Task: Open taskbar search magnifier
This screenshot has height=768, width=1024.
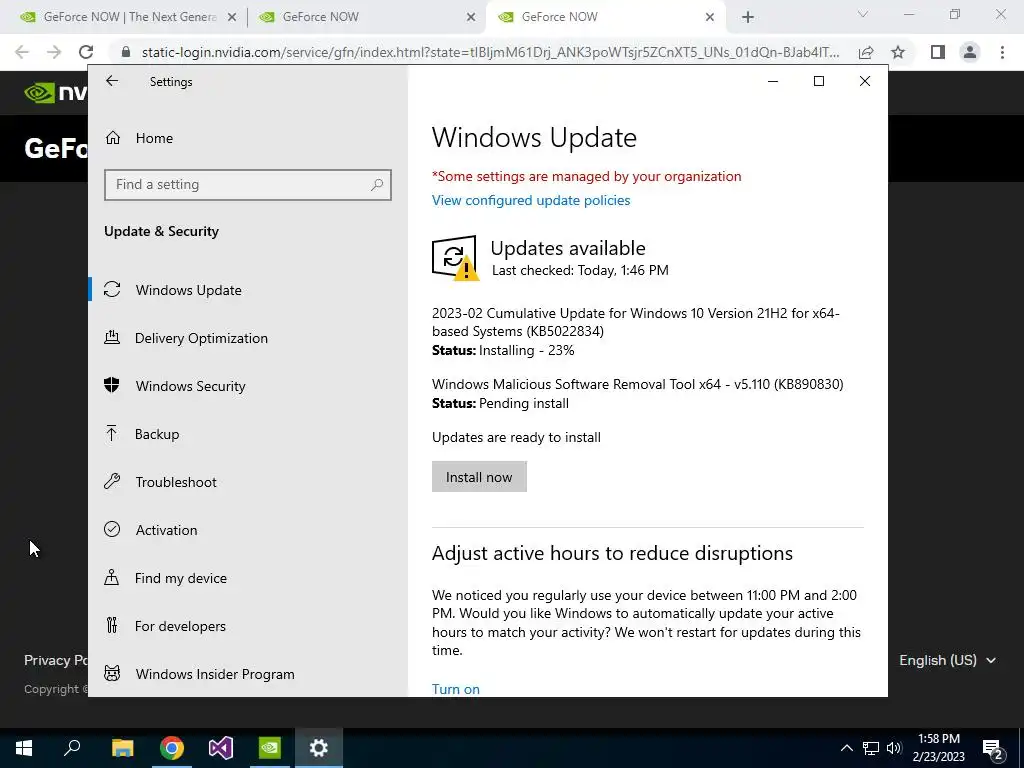Action: (x=72, y=748)
